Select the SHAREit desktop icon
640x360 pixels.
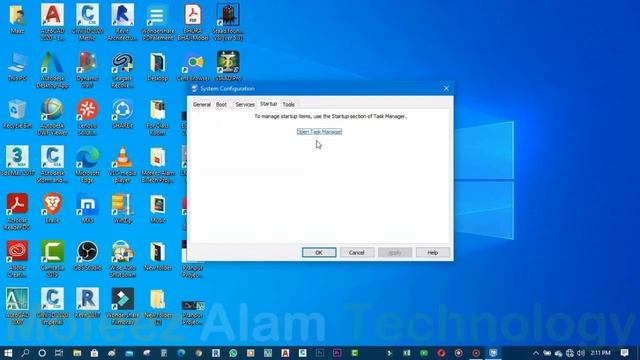[122, 113]
